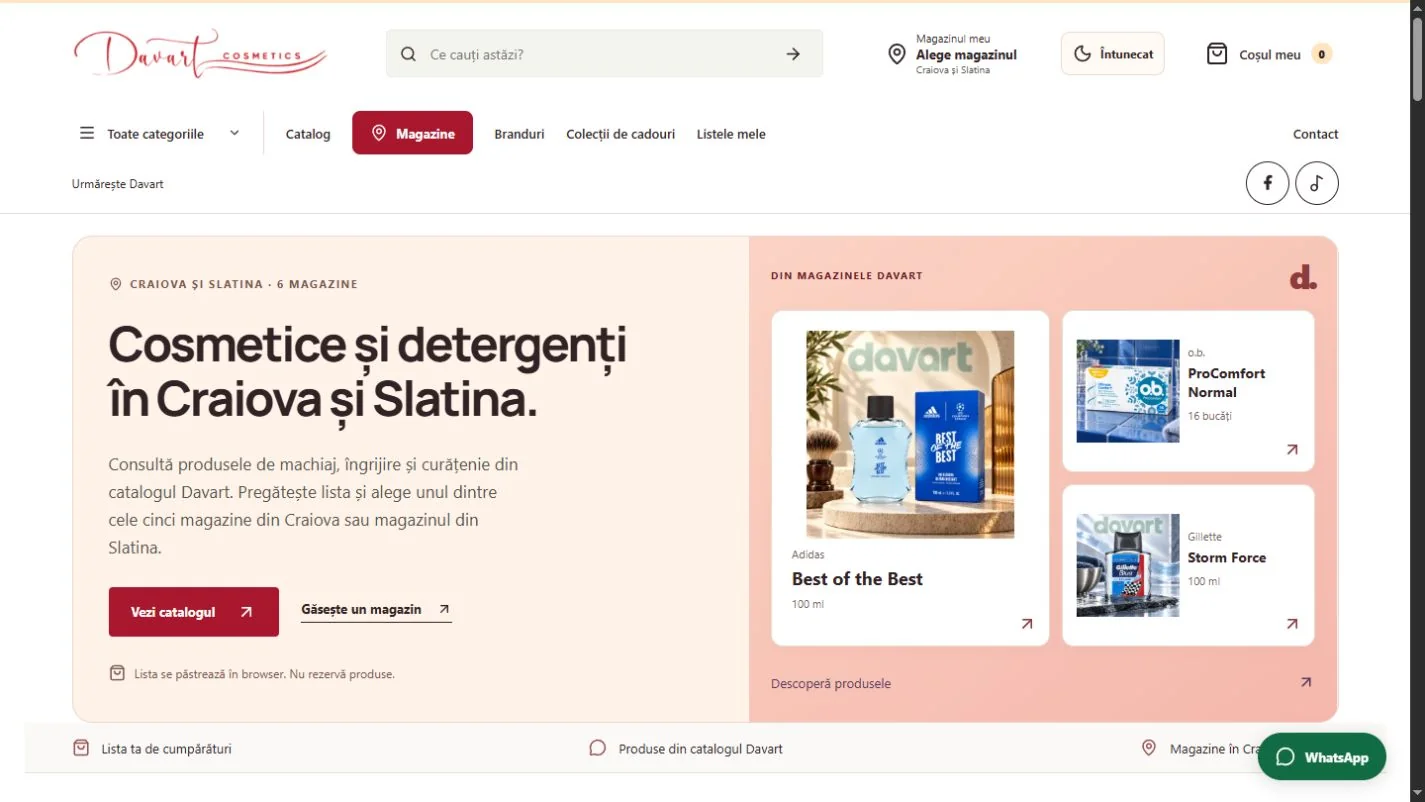Viewport: 1425px width, 802px height.
Task: Click arrow icon on Storm Force card
Action: pyautogui.click(x=1292, y=624)
